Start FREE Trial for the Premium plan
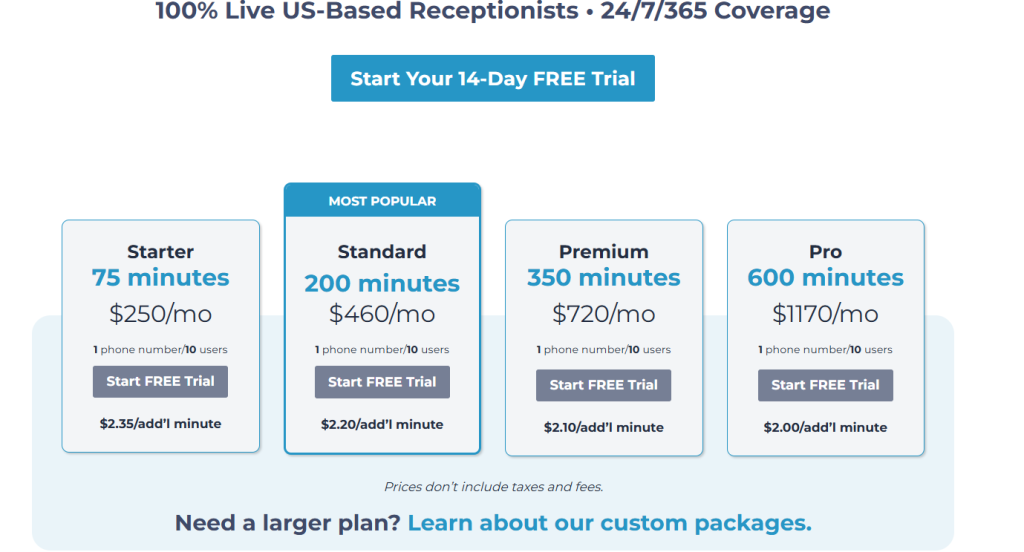The height and width of the screenshot is (552, 1024). tap(603, 385)
